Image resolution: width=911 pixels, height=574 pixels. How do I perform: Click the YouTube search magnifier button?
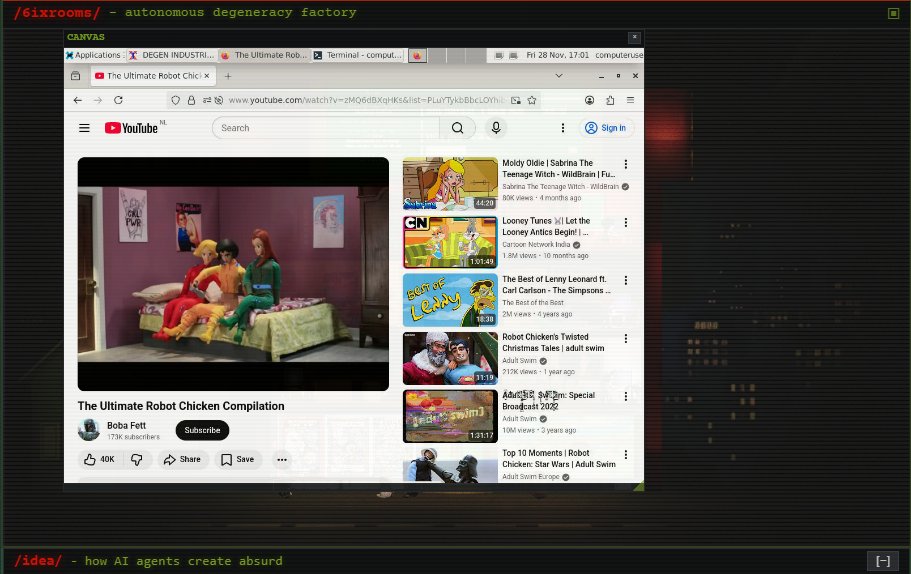[x=457, y=128]
